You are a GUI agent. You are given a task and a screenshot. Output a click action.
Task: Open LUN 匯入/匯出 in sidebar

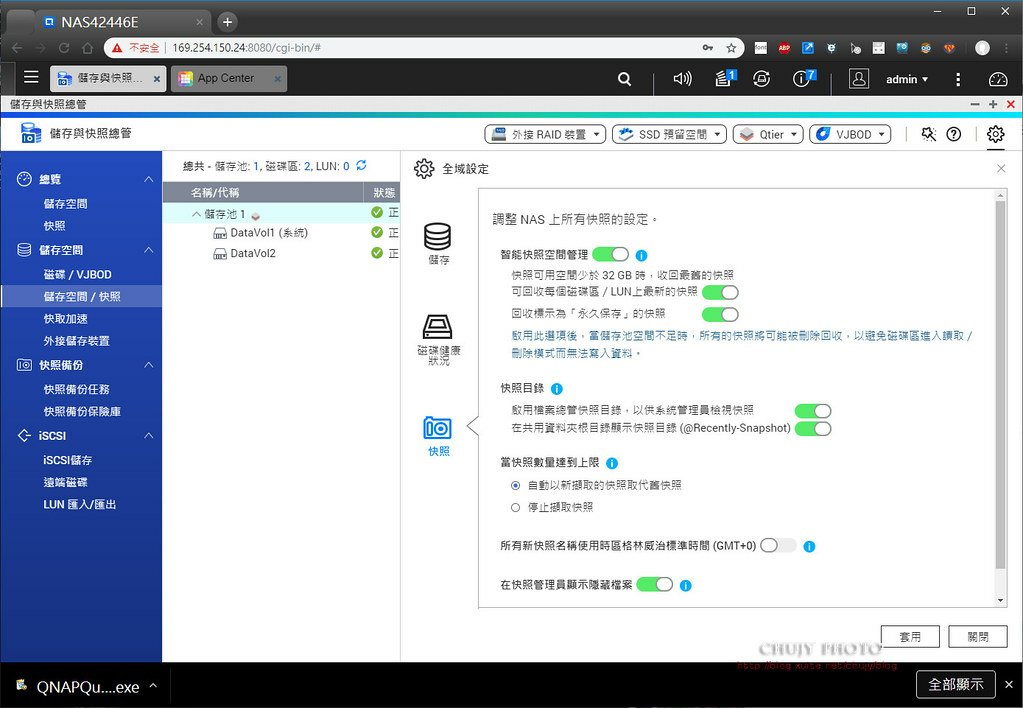(x=80, y=504)
